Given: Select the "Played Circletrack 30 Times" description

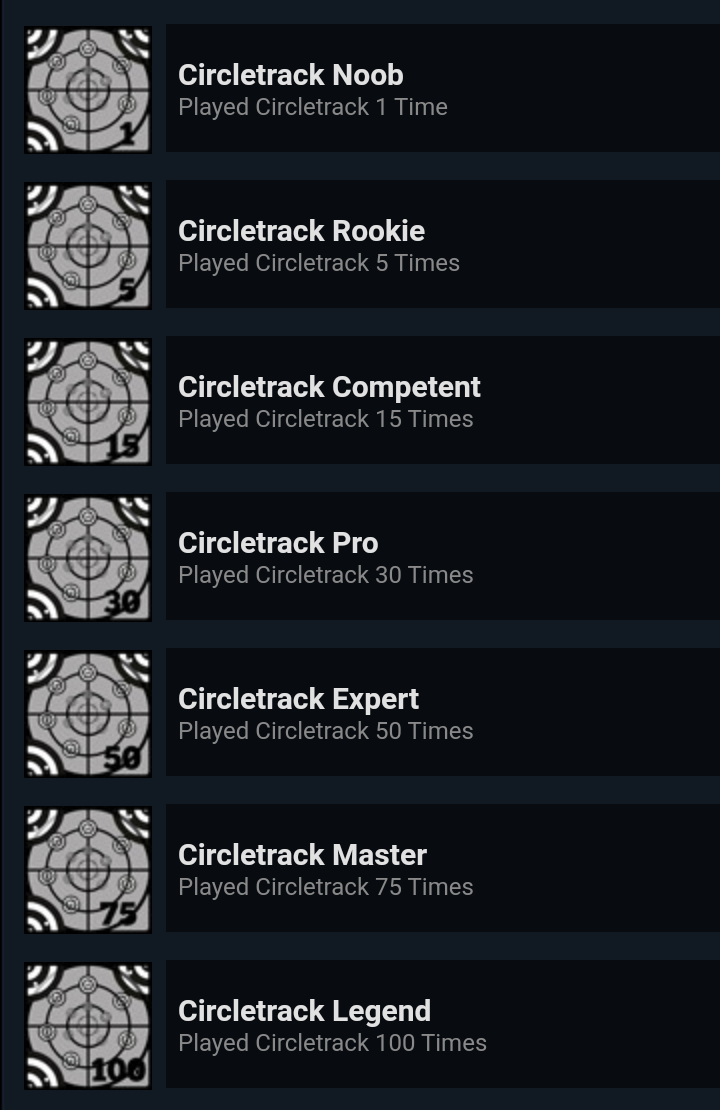Looking at the screenshot, I should pyautogui.click(x=325, y=575).
